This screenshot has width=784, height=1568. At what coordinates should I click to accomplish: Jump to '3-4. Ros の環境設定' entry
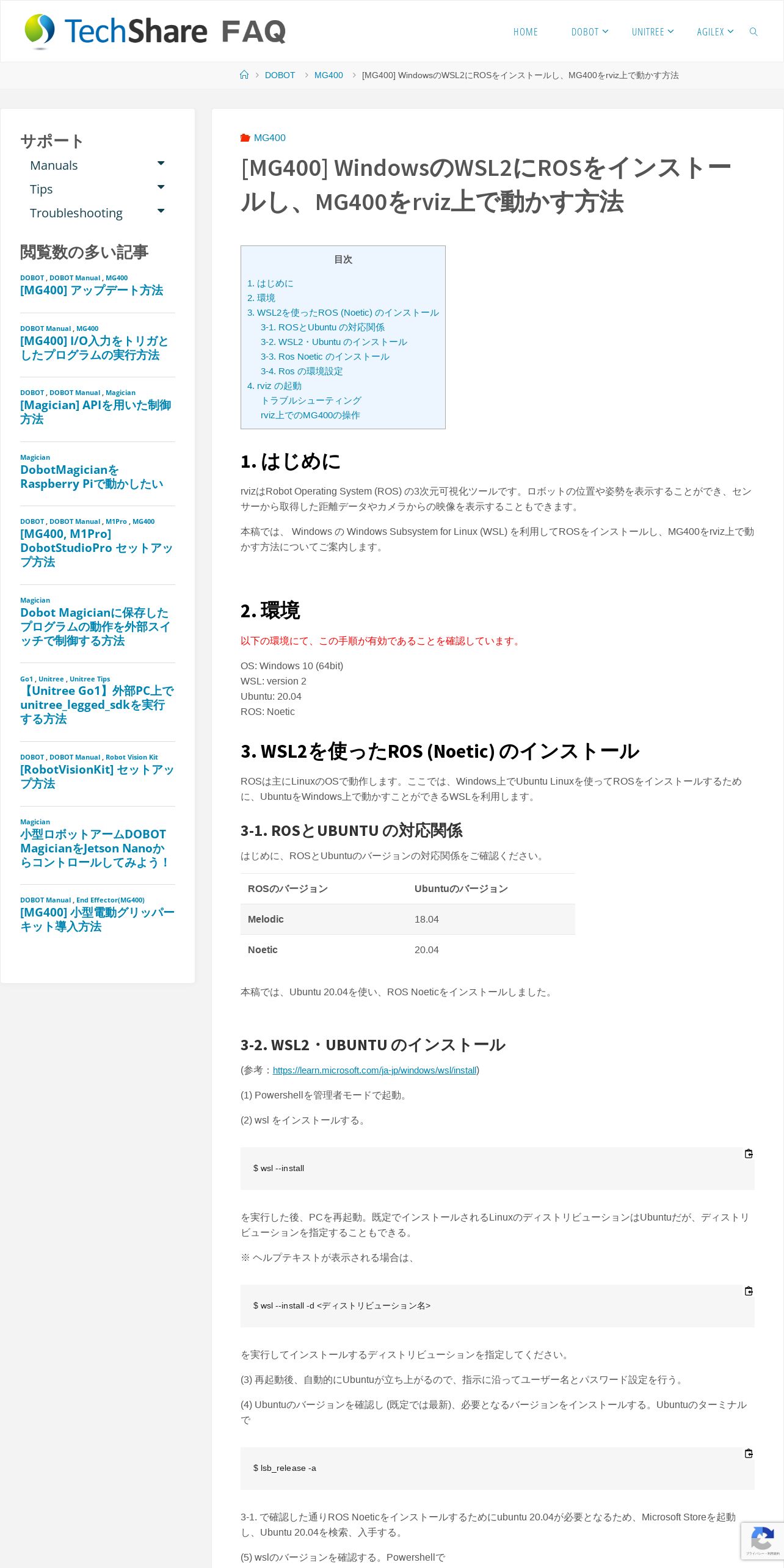[302, 371]
